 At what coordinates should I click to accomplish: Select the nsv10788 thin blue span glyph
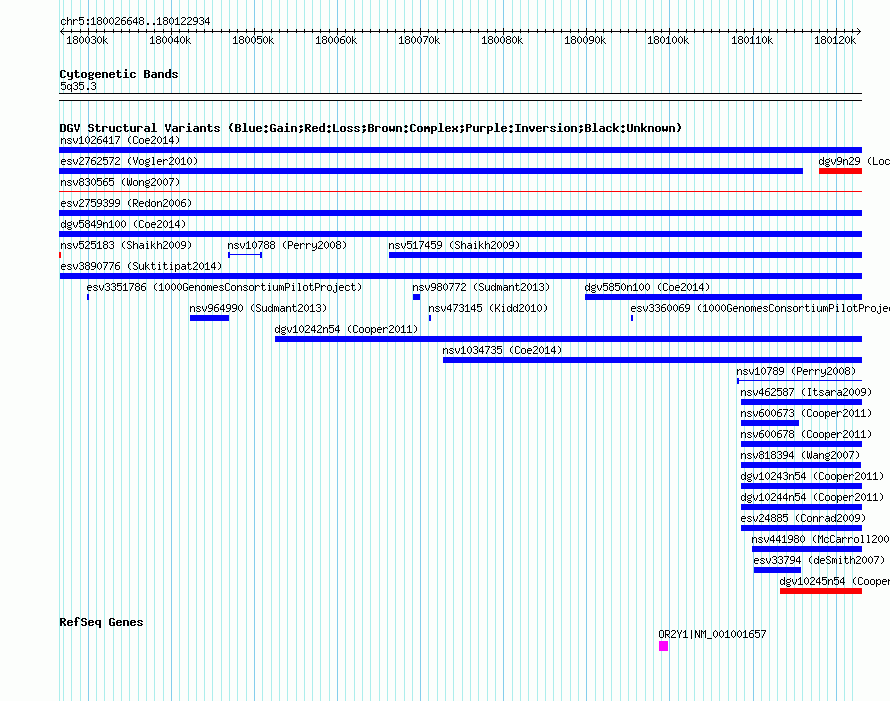pos(245,255)
